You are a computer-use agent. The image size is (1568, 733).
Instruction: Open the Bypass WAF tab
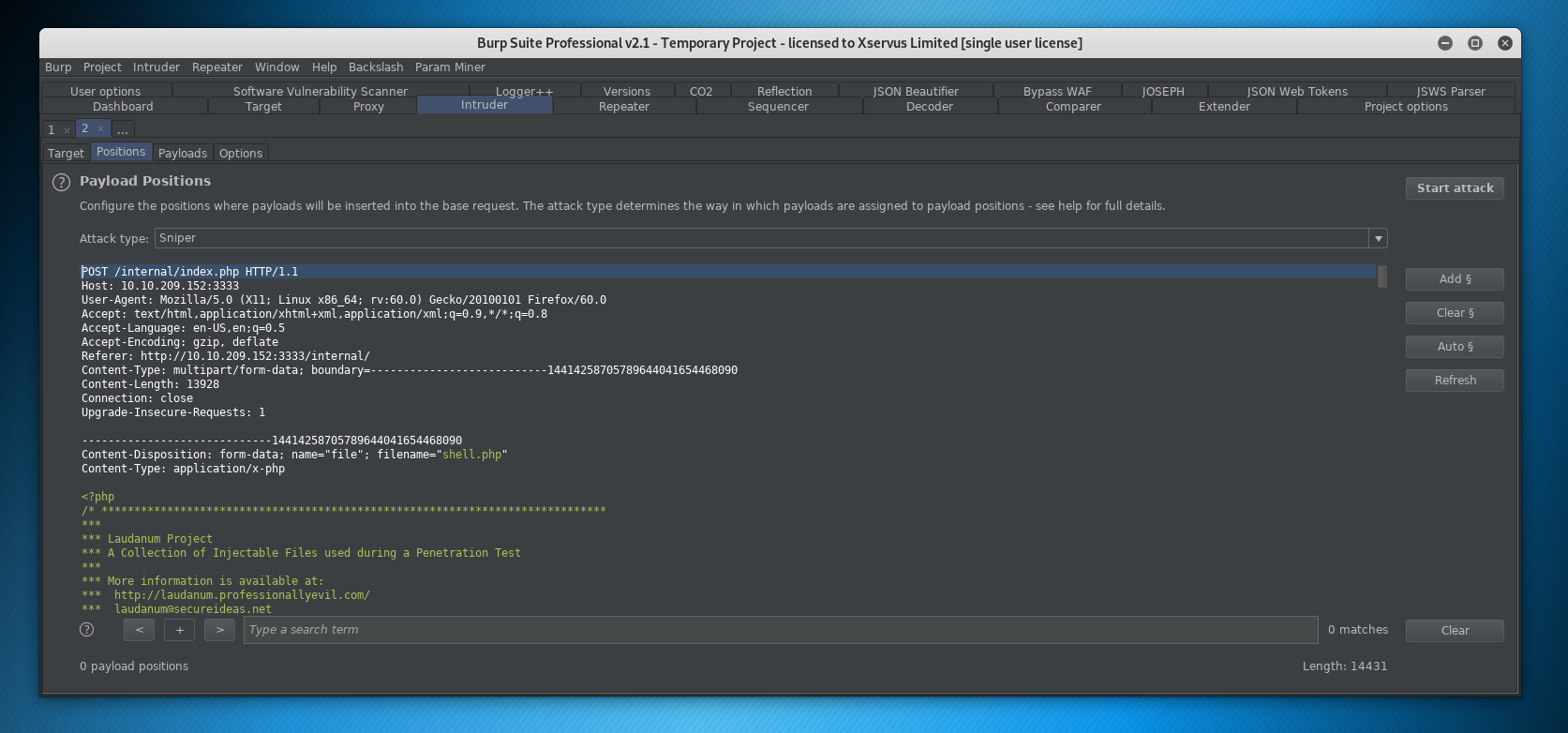tap(1057, 91)
